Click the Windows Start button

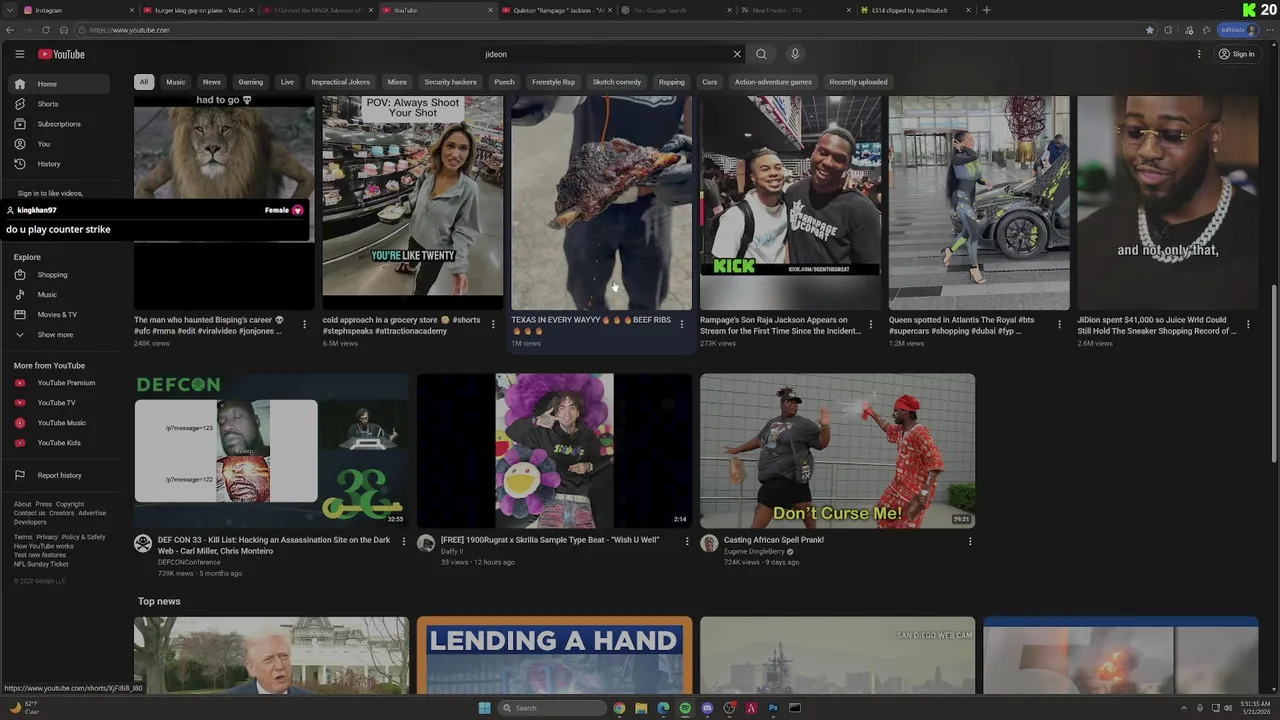[x=485, y=708]
